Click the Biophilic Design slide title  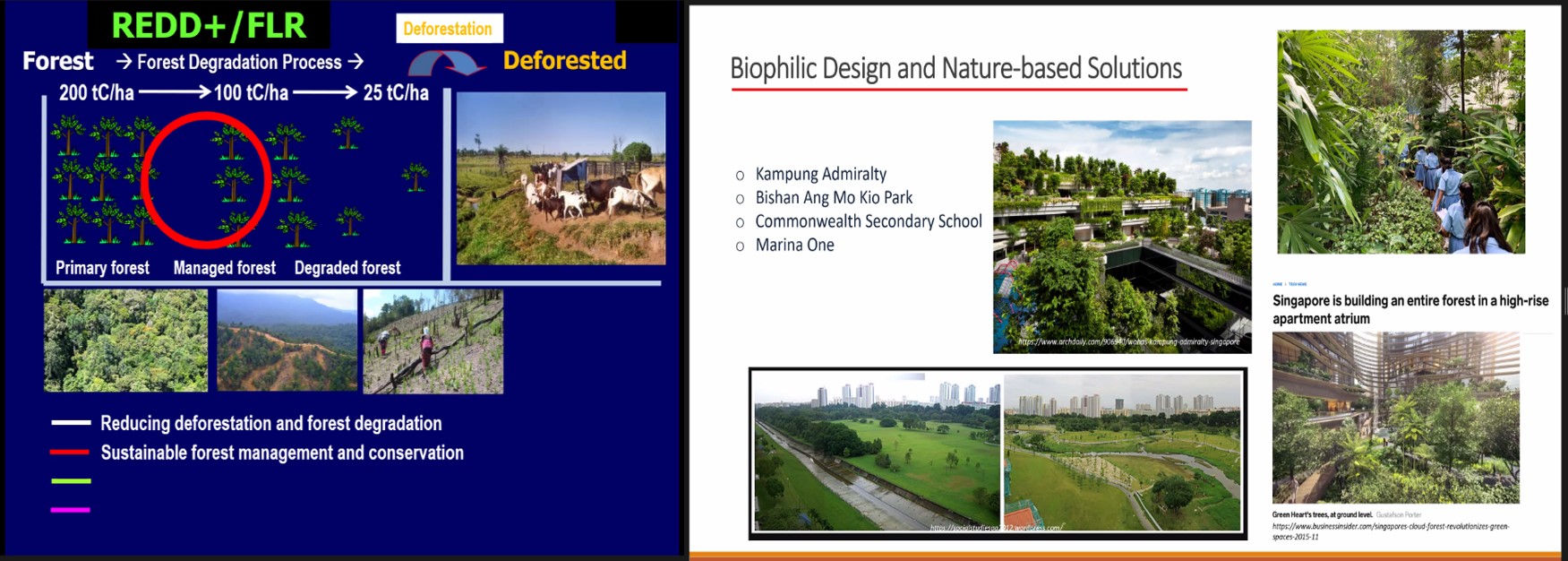(x=955, y=68)
